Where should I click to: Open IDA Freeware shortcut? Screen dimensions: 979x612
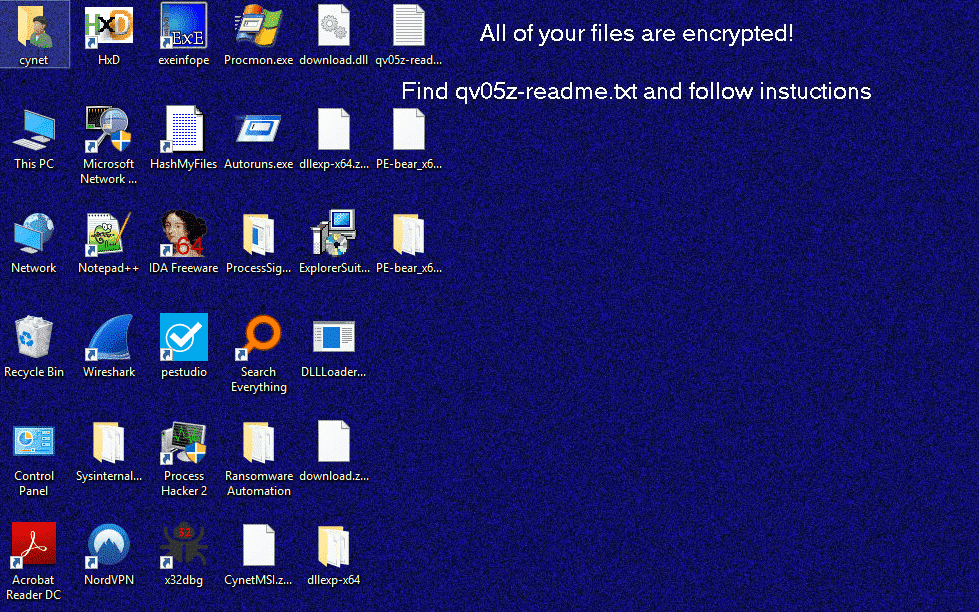pyautogui.click(x=184, y=234)
